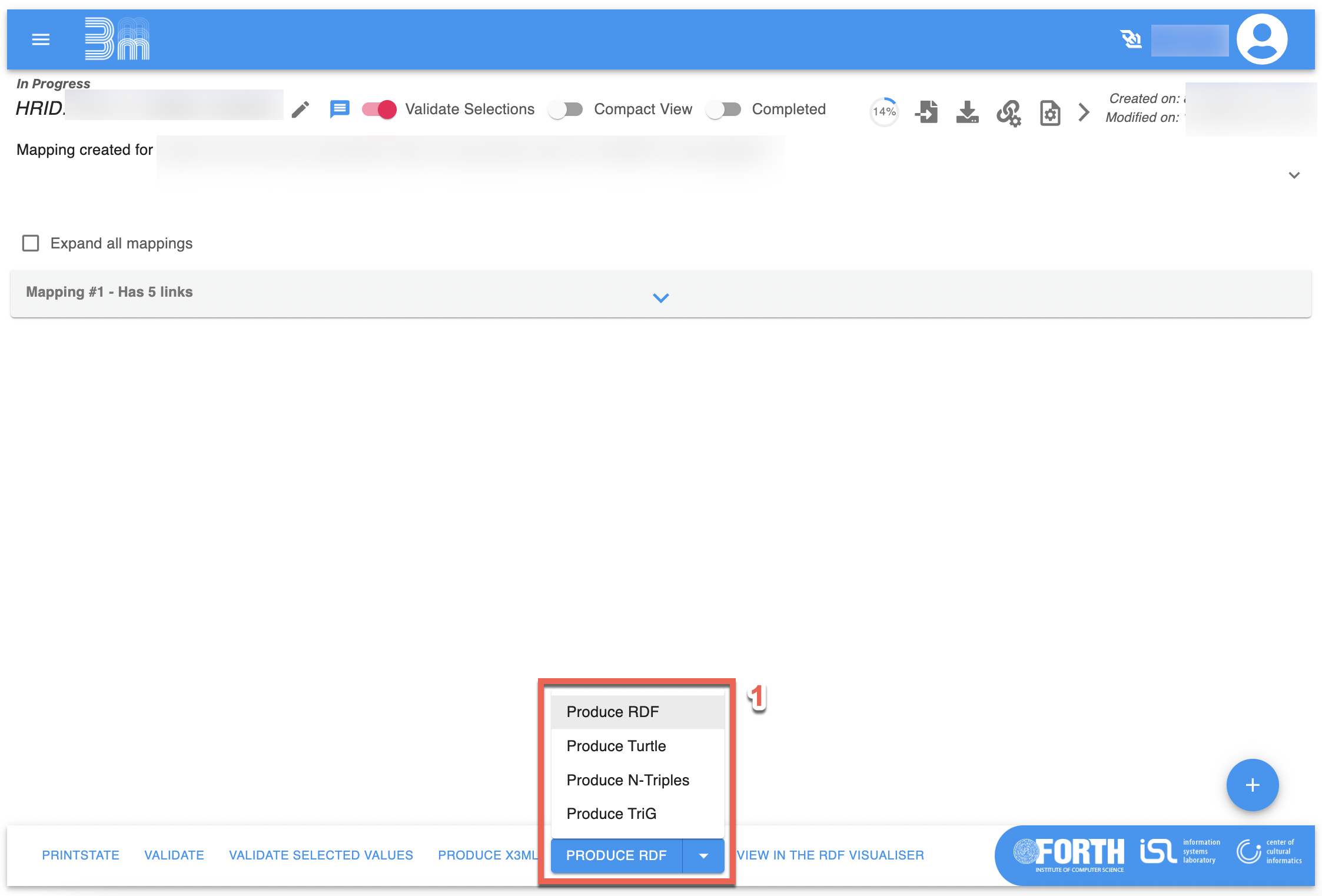Click the import file arrow icon
The height and width of the screenshot is (896, 1322).
click(926, 112)
